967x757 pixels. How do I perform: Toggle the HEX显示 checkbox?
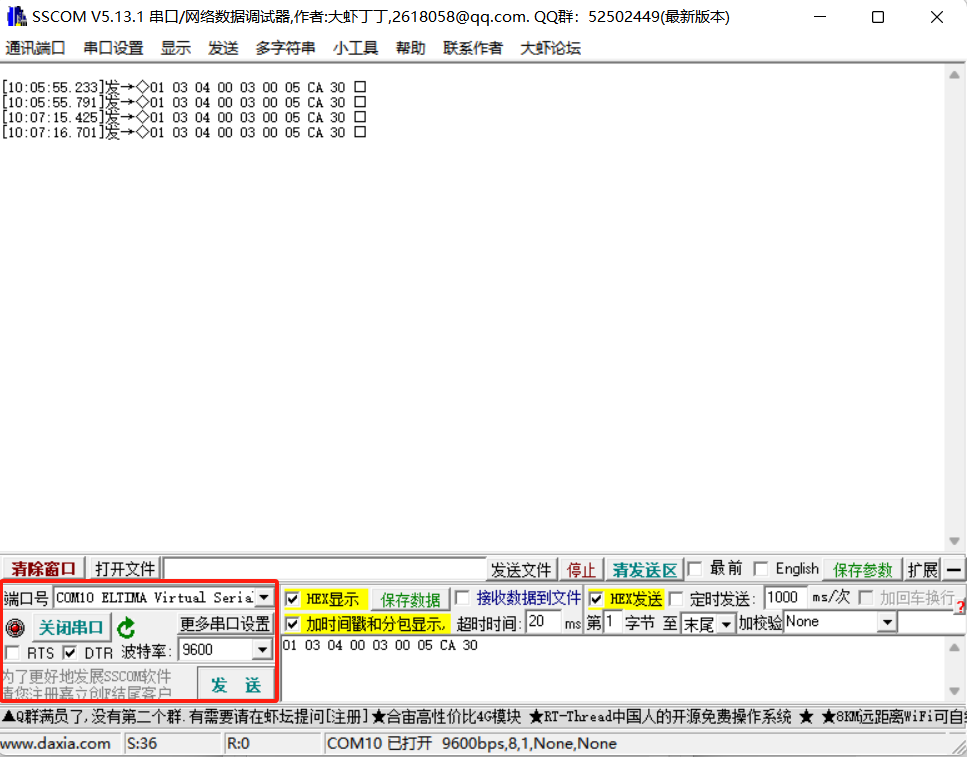[x=292, y=599]
